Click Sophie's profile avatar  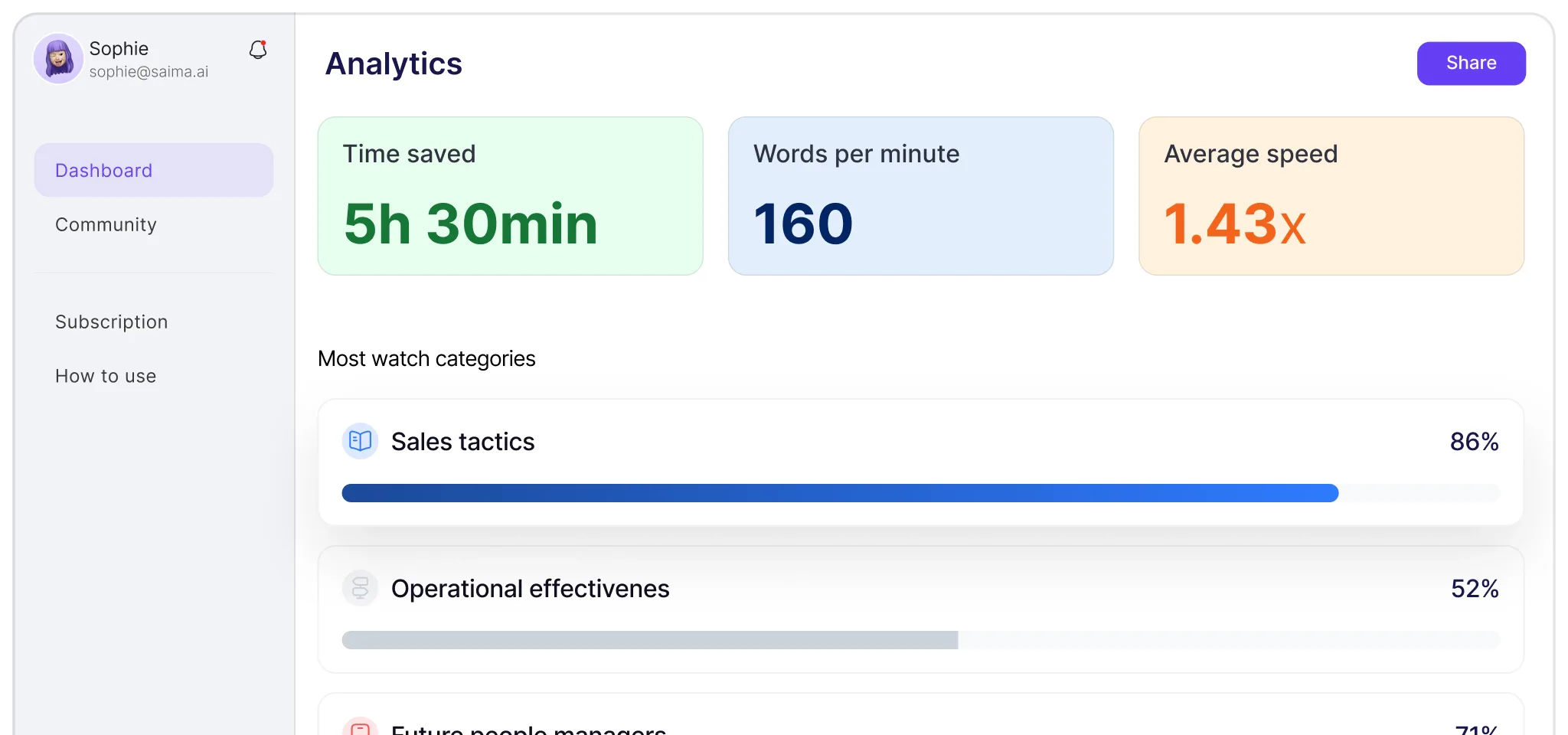click(x=58, y=58)
